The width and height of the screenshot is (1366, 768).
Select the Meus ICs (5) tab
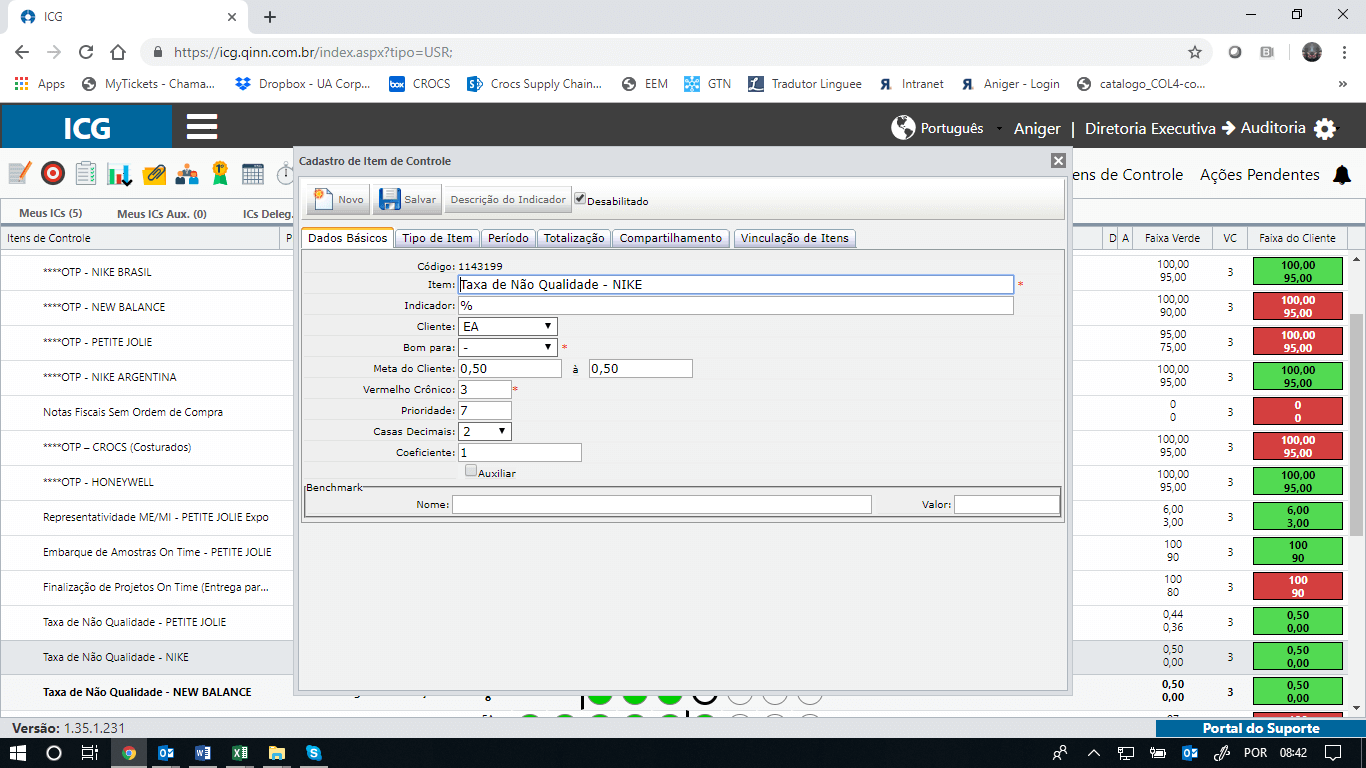[50, 213]
